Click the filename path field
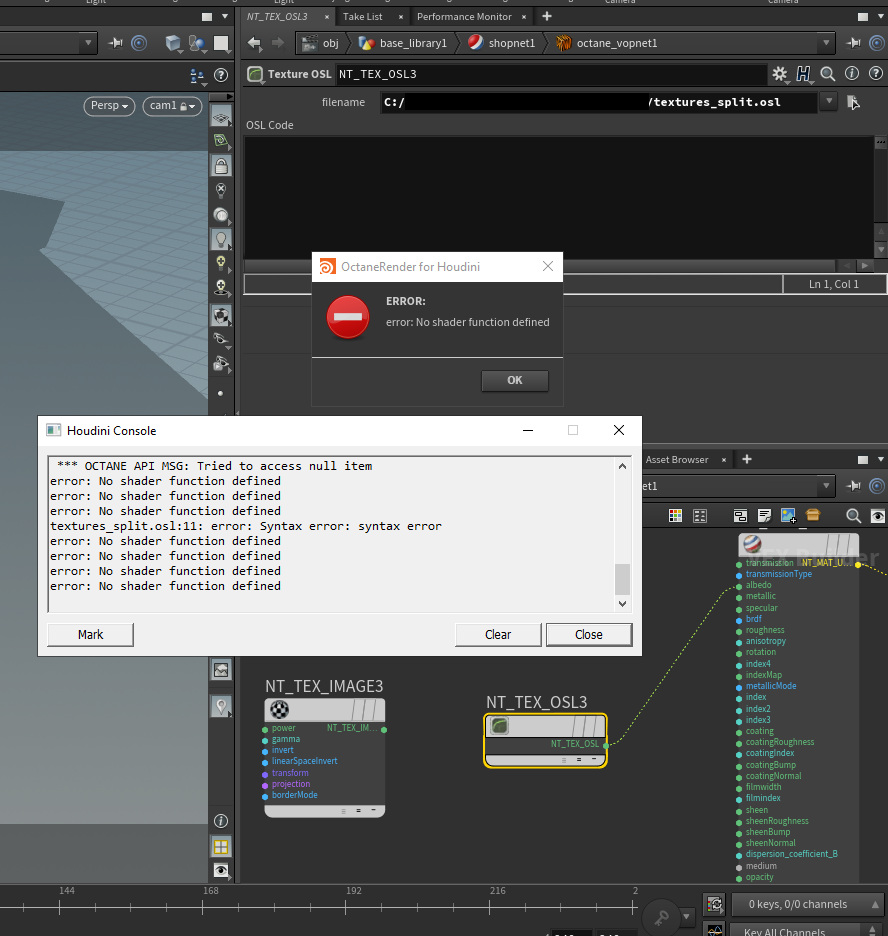 (x=599, y=102)
